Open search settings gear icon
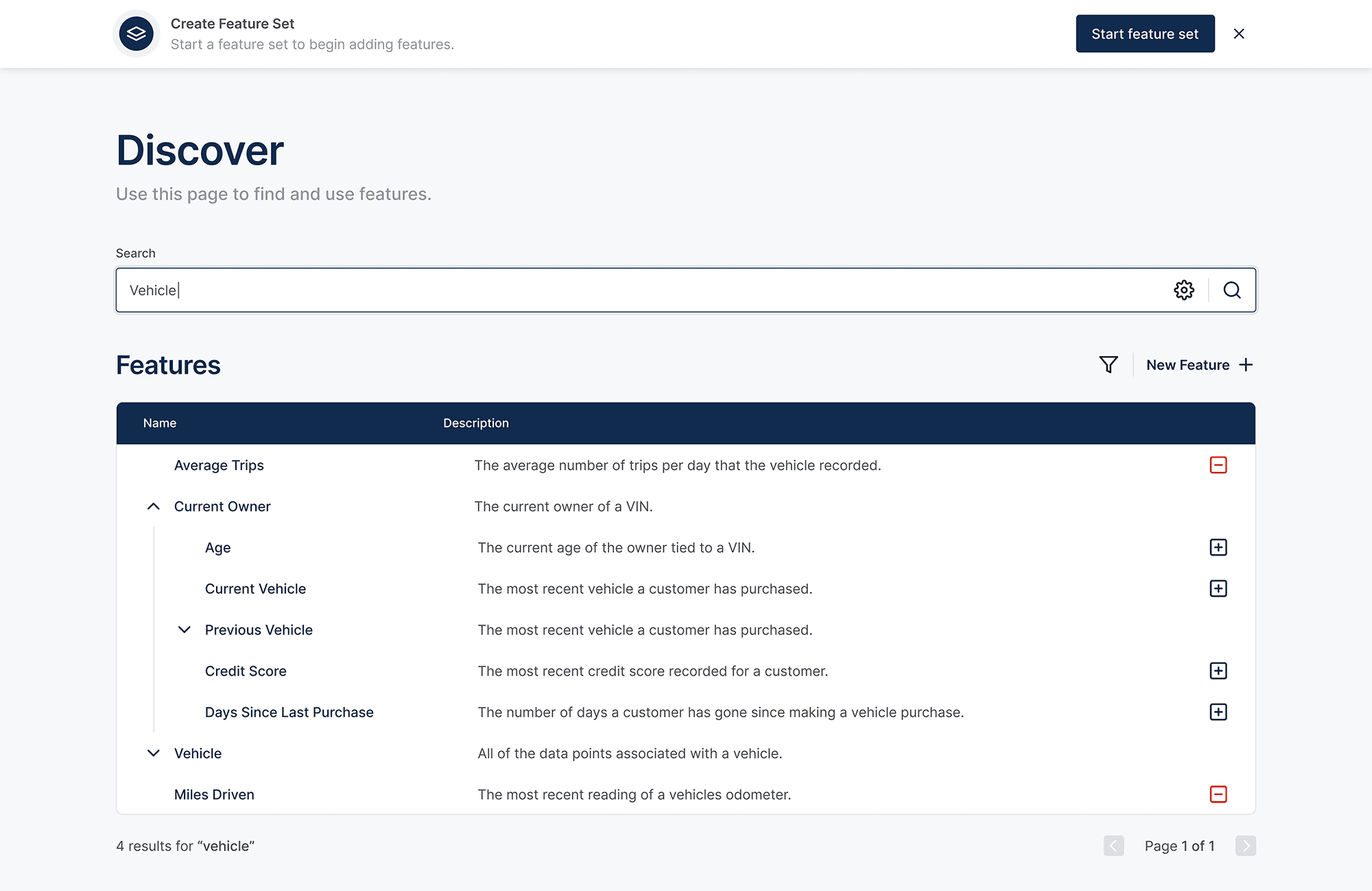This screenshot has height=891, width=1372. pos(1183,290)
